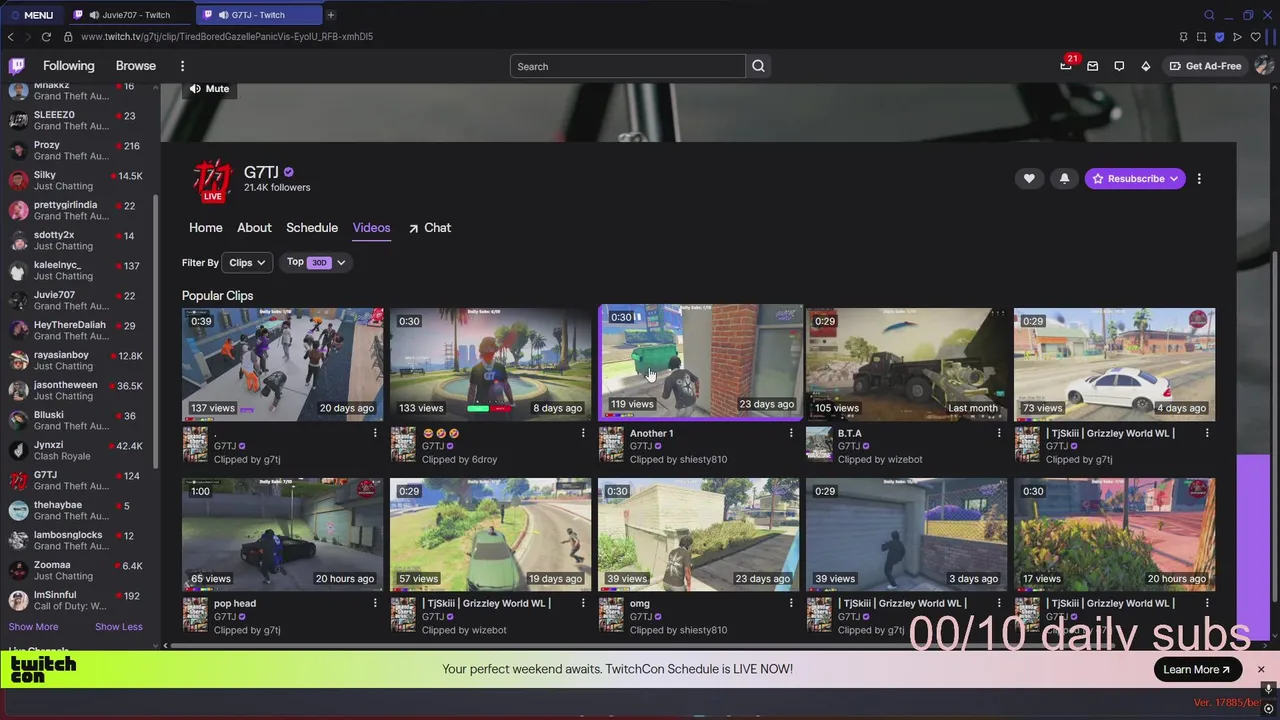Open Zoomaa's channel in the sidebar
Screen dimensions: 1280x720
tap(78, 571)
